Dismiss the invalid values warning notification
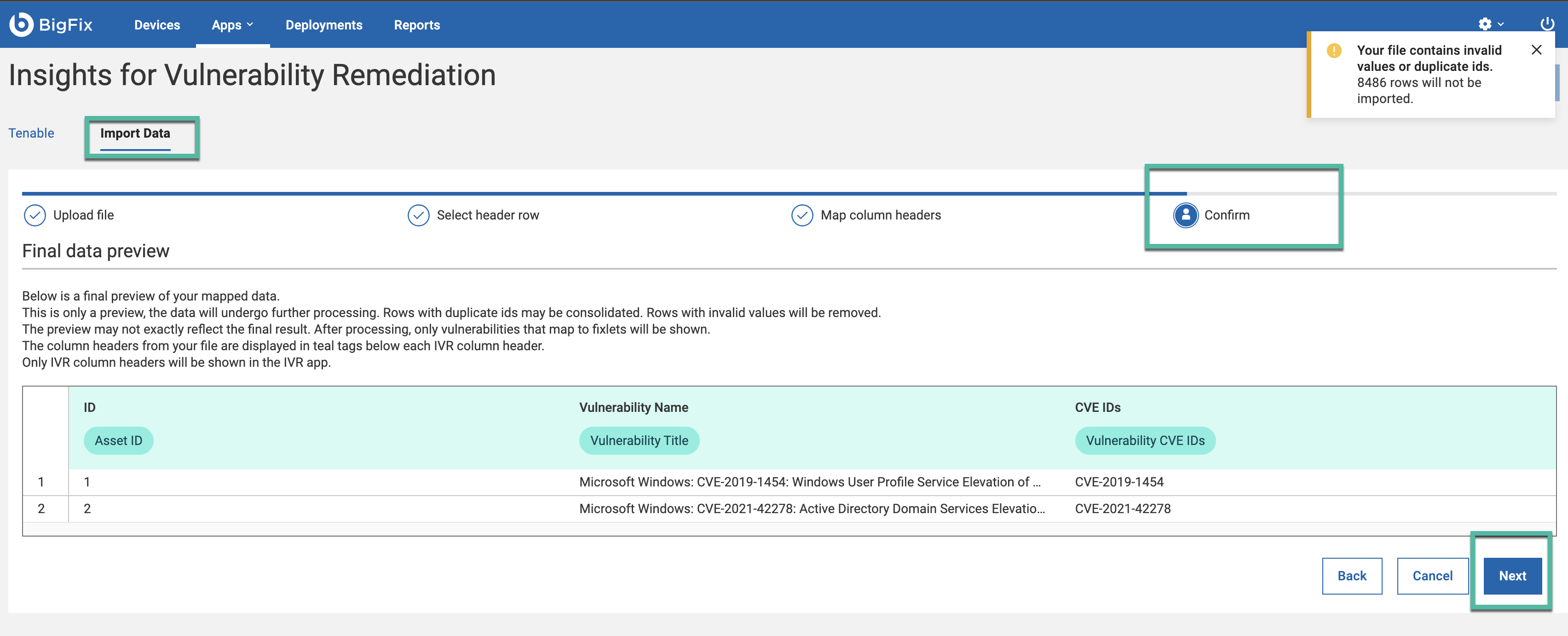 pyautogui.click(x=1536, y=50)
